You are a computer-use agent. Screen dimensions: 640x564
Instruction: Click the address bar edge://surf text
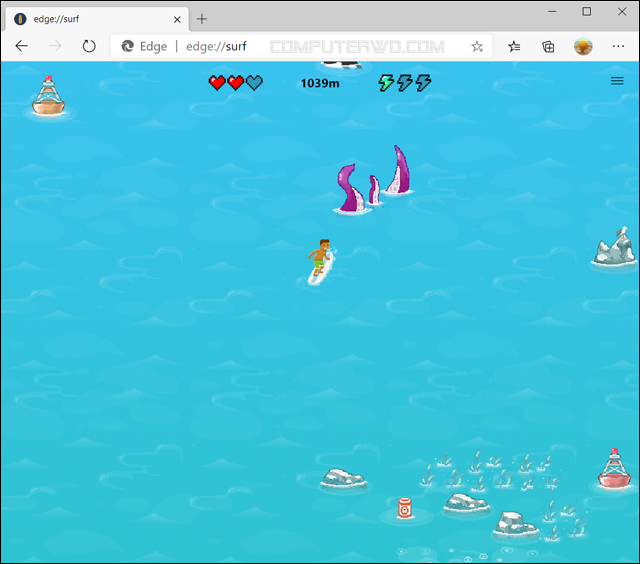[216, 47]
